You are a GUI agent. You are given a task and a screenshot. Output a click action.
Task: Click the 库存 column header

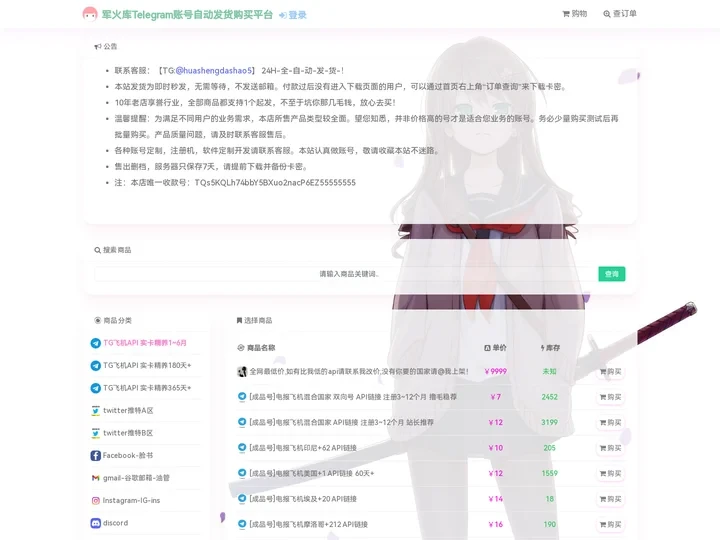550,348
